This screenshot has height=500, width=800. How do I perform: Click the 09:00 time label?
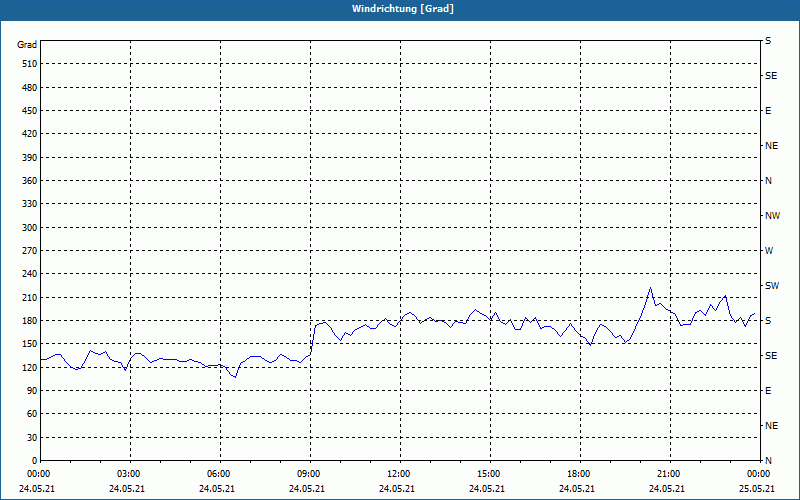point(310,474)
